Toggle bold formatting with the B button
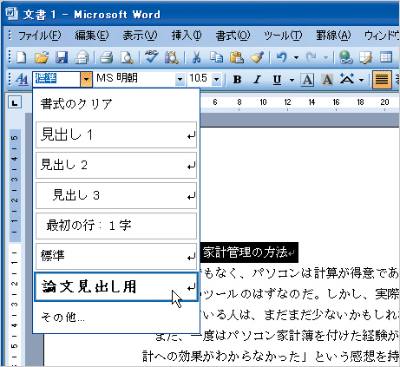400x367 pixels. (237, 80)
